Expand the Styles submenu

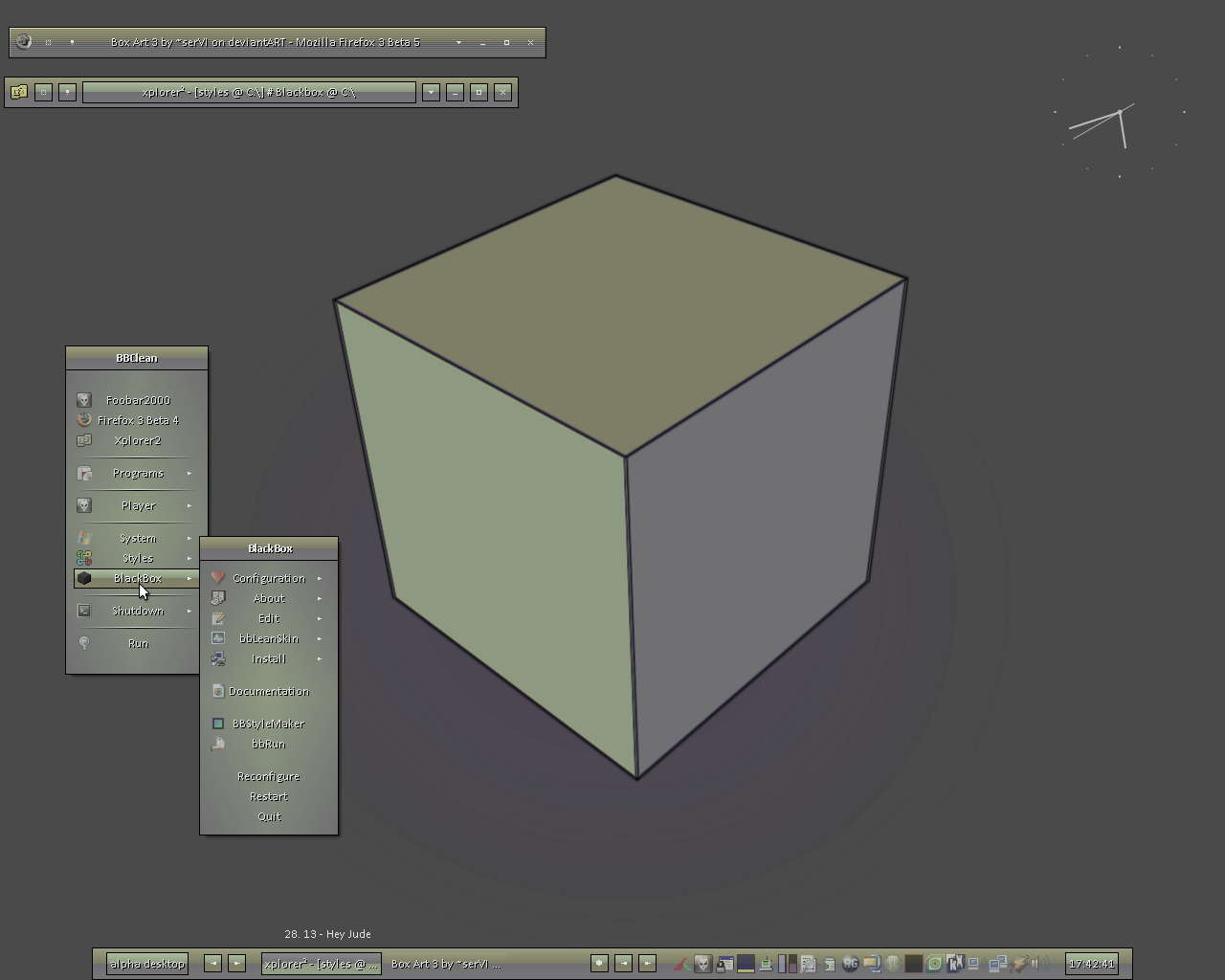pyautogui.click(x=138, y=558)
